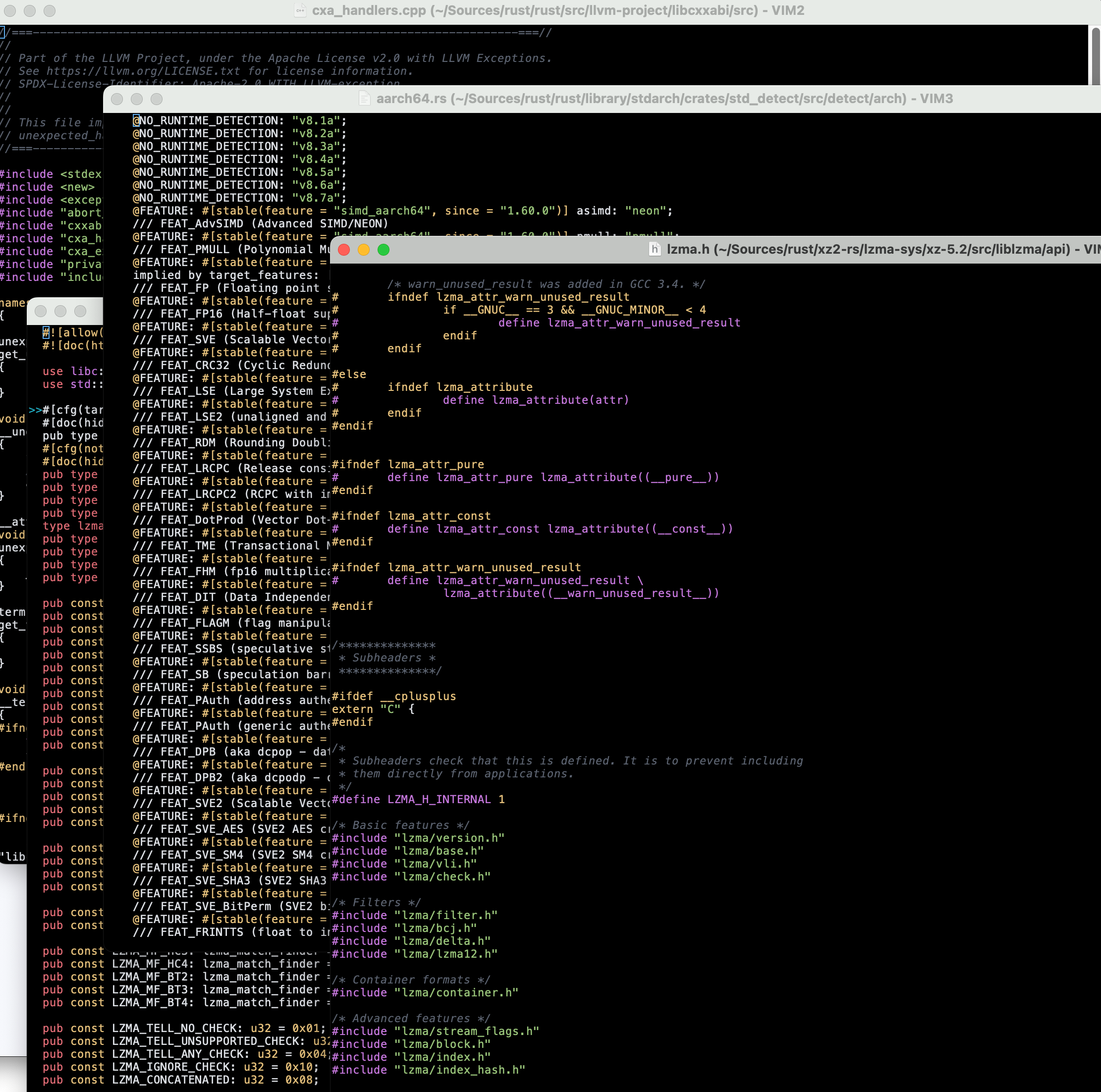Click the asimd: "neon" feature line
The image size is (1101, 1092).
403,211
